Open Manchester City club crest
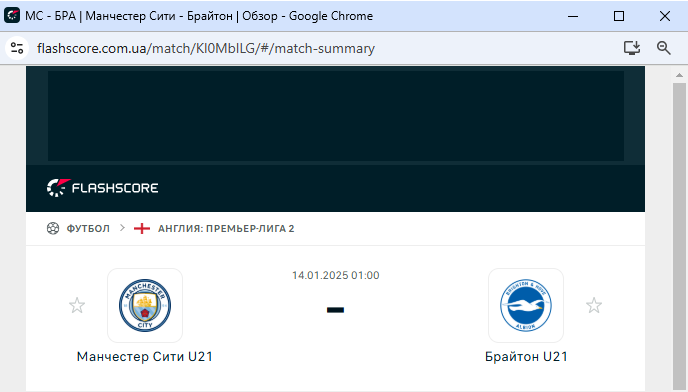The height and width of the screenshot is (392, 688). click(145, 306)
